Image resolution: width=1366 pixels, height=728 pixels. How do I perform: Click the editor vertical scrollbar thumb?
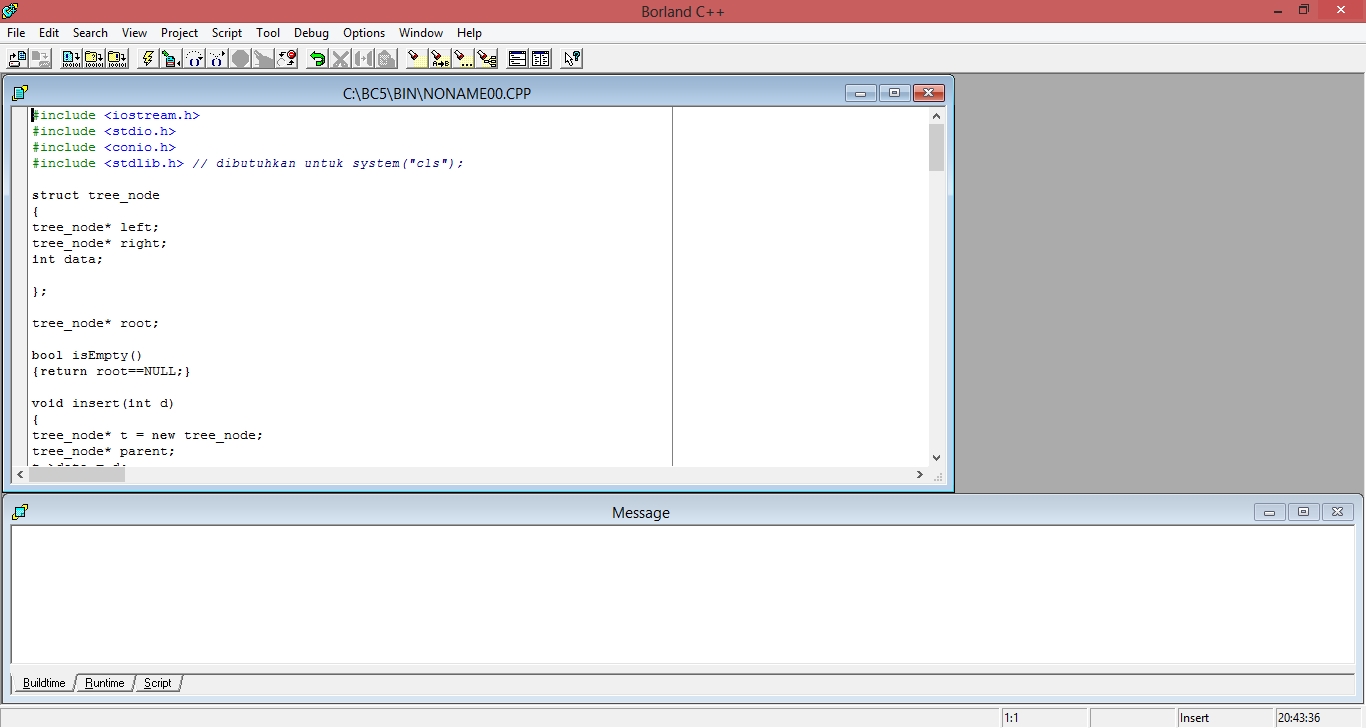(936, 148)
